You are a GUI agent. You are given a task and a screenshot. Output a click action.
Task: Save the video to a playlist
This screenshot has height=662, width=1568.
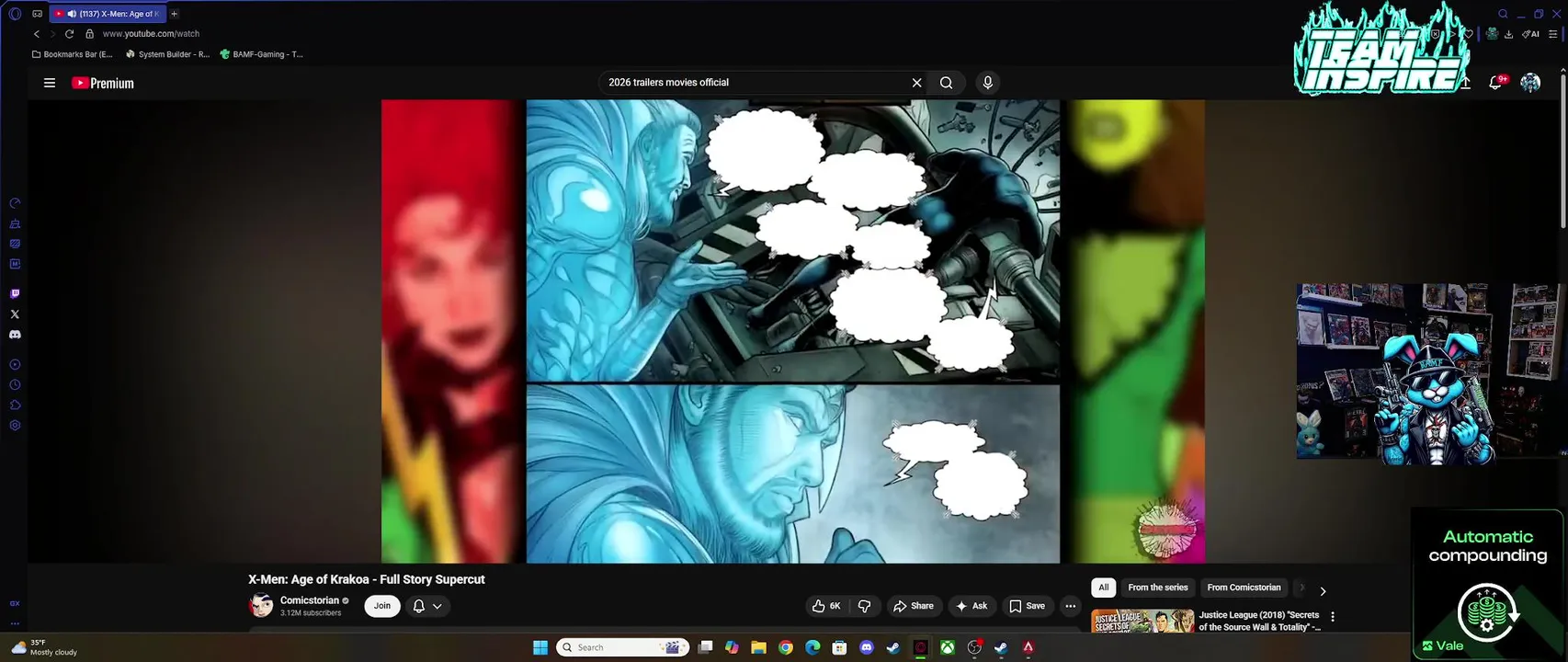click(x=1027, y=606)
